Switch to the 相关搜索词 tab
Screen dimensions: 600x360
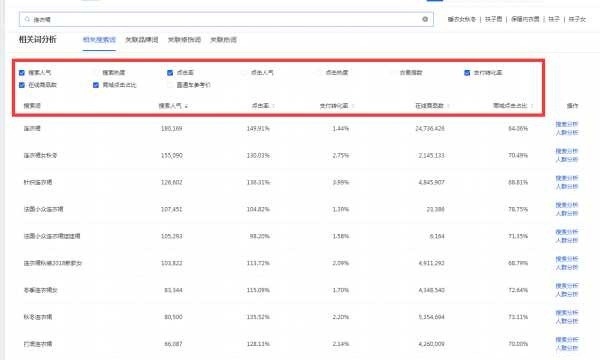point(99,40)
